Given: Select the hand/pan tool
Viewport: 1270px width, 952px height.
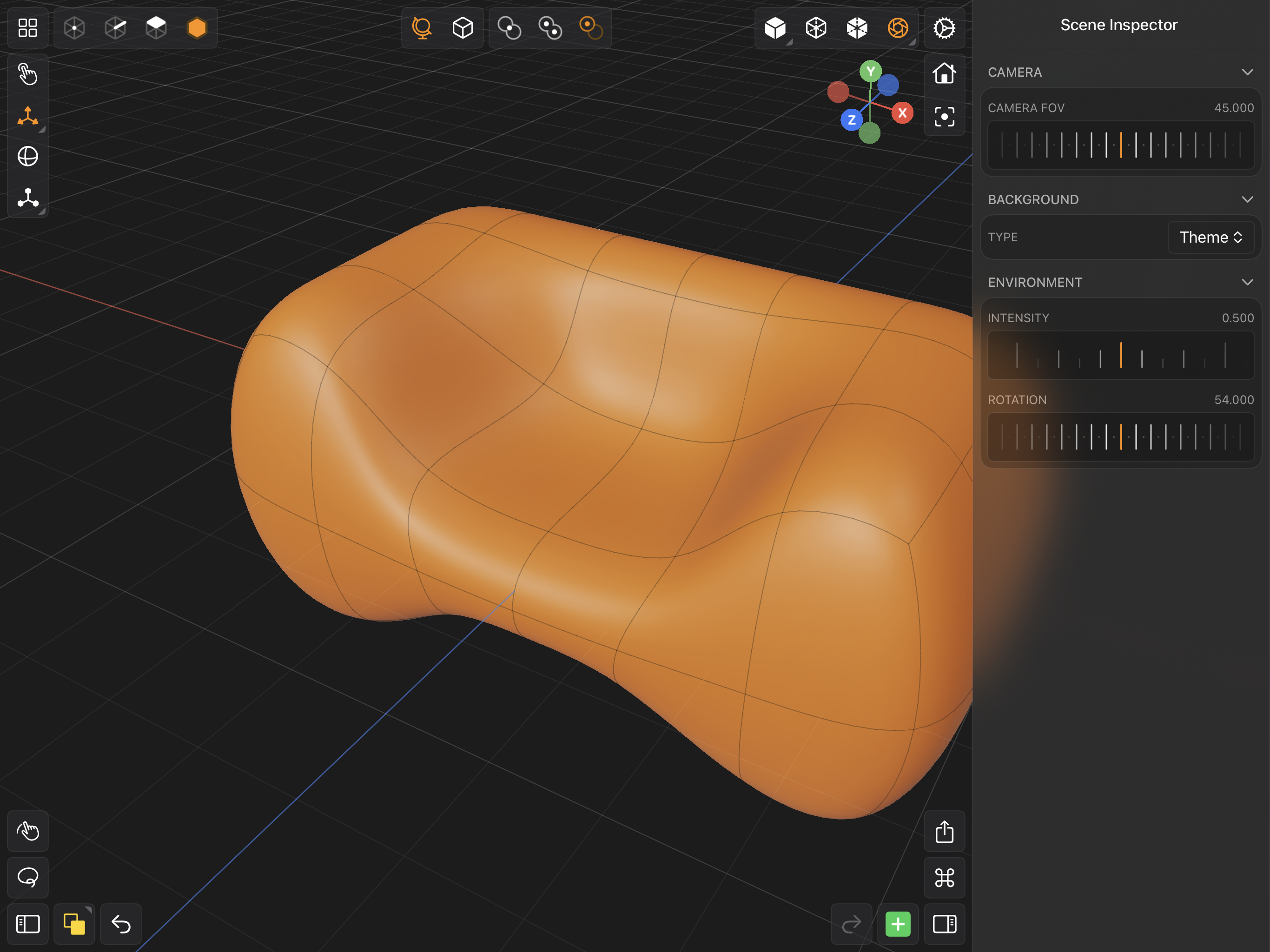Looking at the screenshot, I should (x=27, y=75).
